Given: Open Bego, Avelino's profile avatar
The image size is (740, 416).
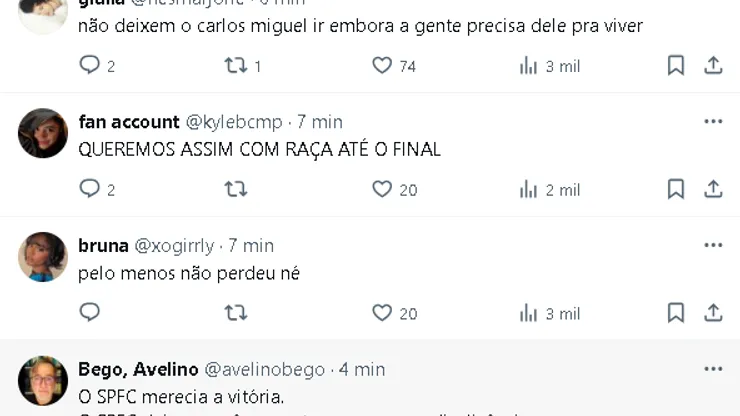Looking at the screenshot, I should click(x=43, y=380).
